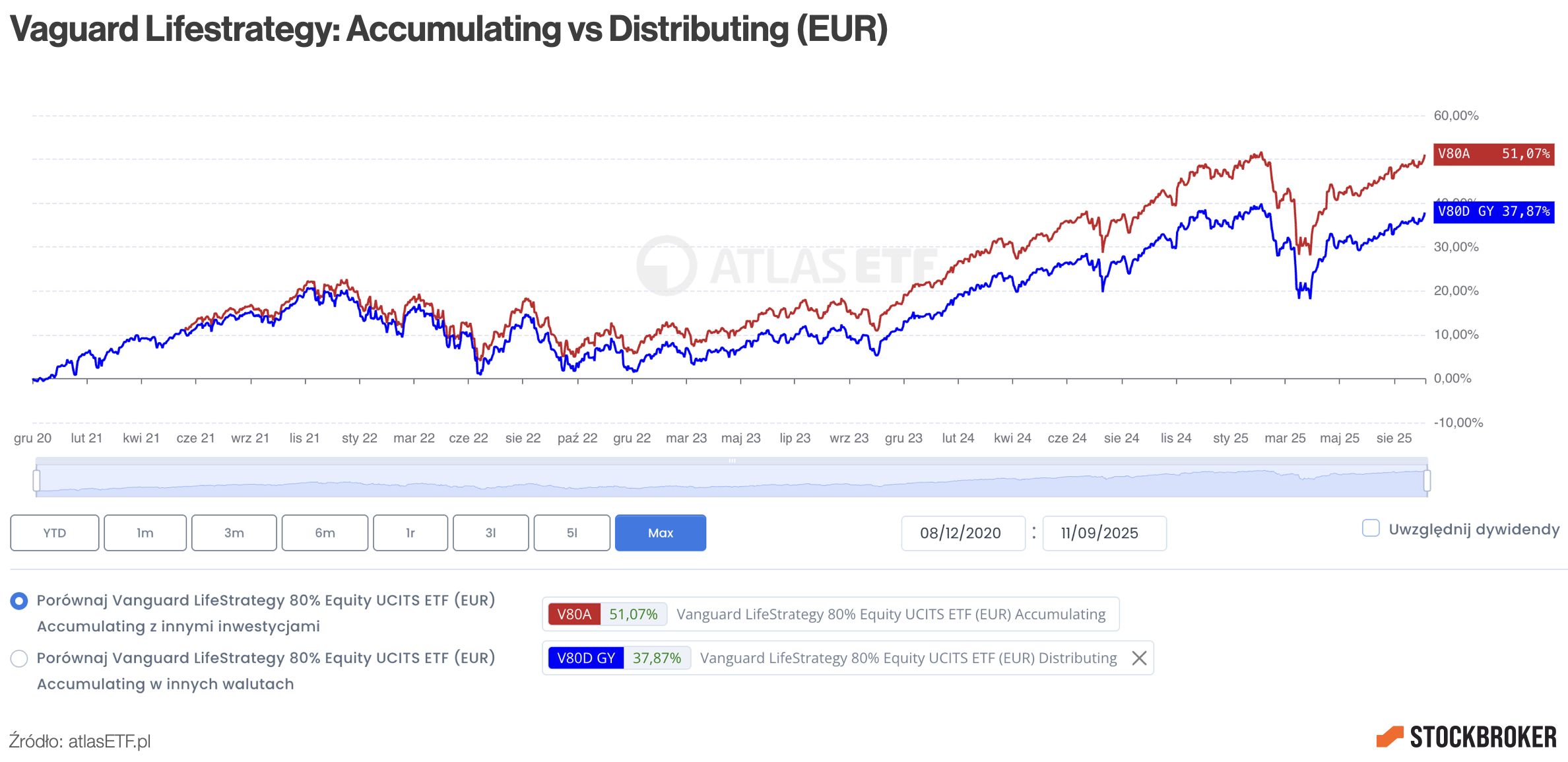Viewport: 1568px width, 762px height.
Task: Click the V80A red ticker badge
Action: click(x=573, y=614)
